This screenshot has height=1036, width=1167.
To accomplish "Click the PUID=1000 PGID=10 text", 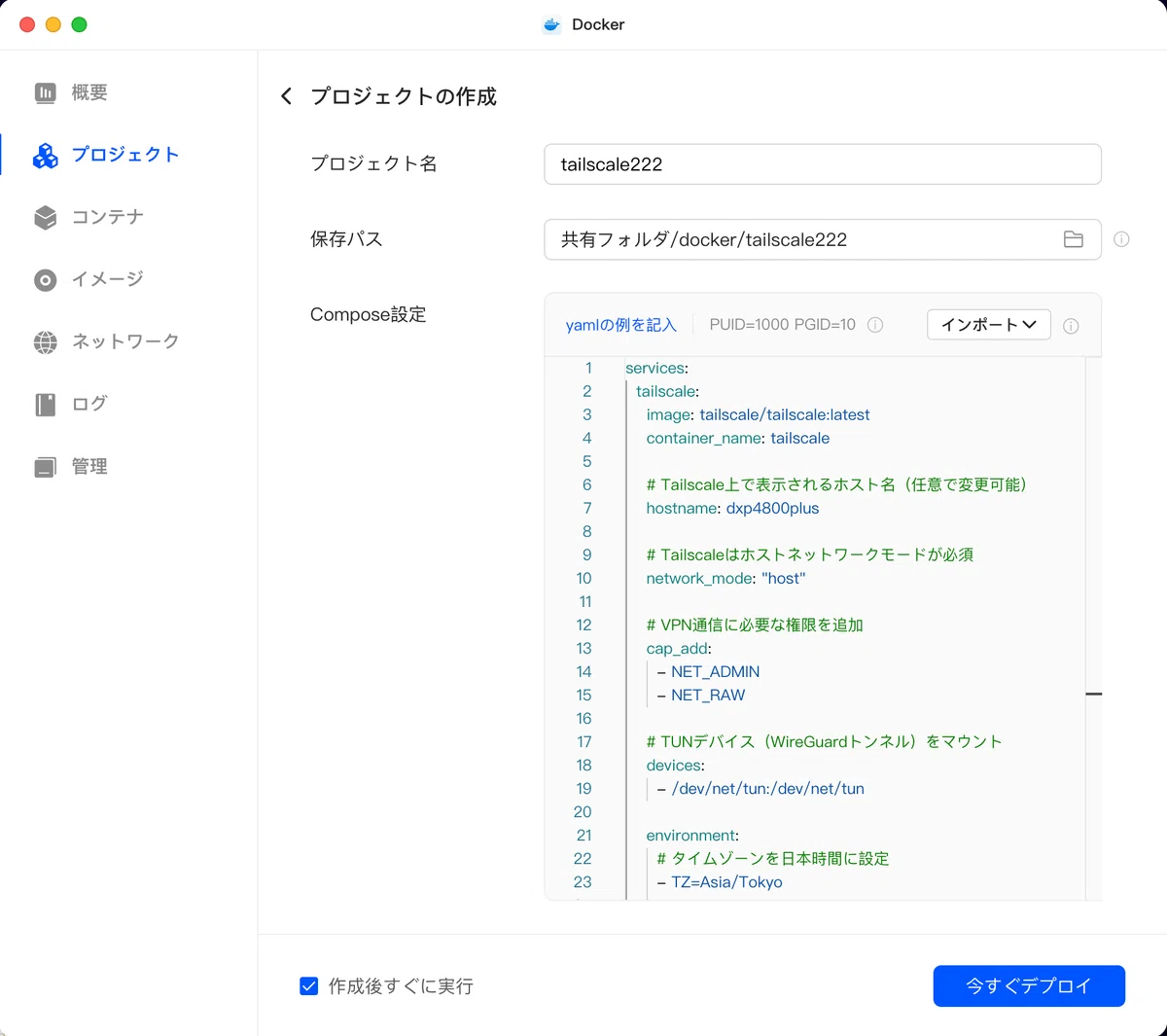I will pyautogui.click(x=783, y=325).
